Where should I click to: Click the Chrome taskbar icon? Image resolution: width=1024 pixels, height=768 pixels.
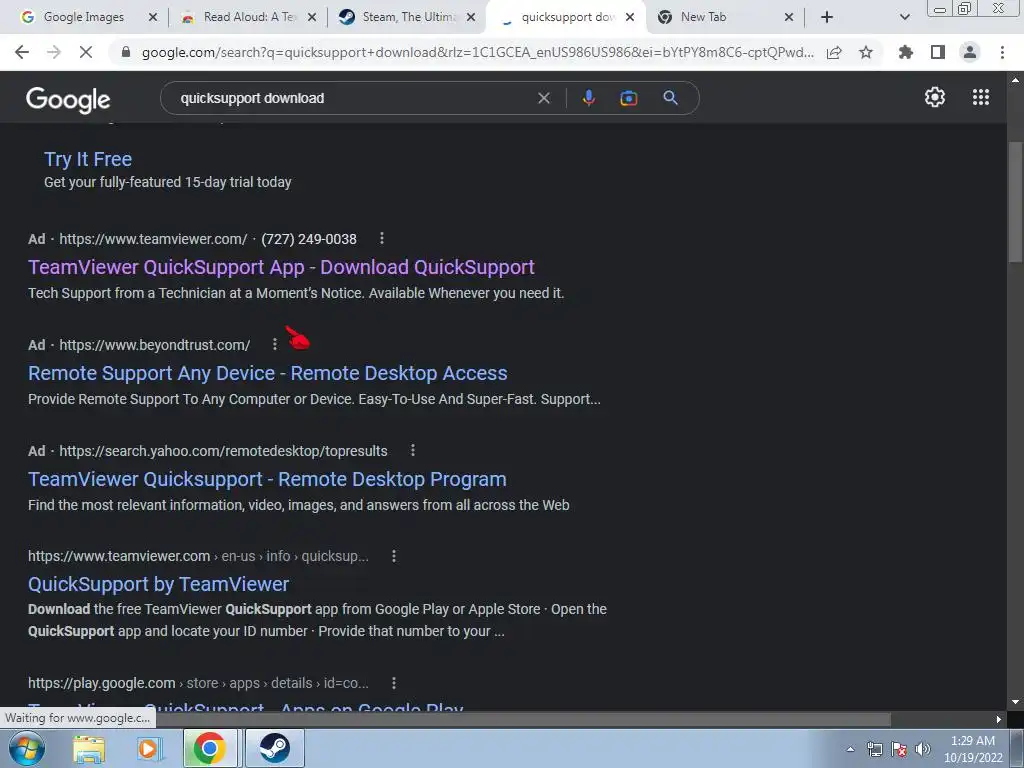[210, 748]
